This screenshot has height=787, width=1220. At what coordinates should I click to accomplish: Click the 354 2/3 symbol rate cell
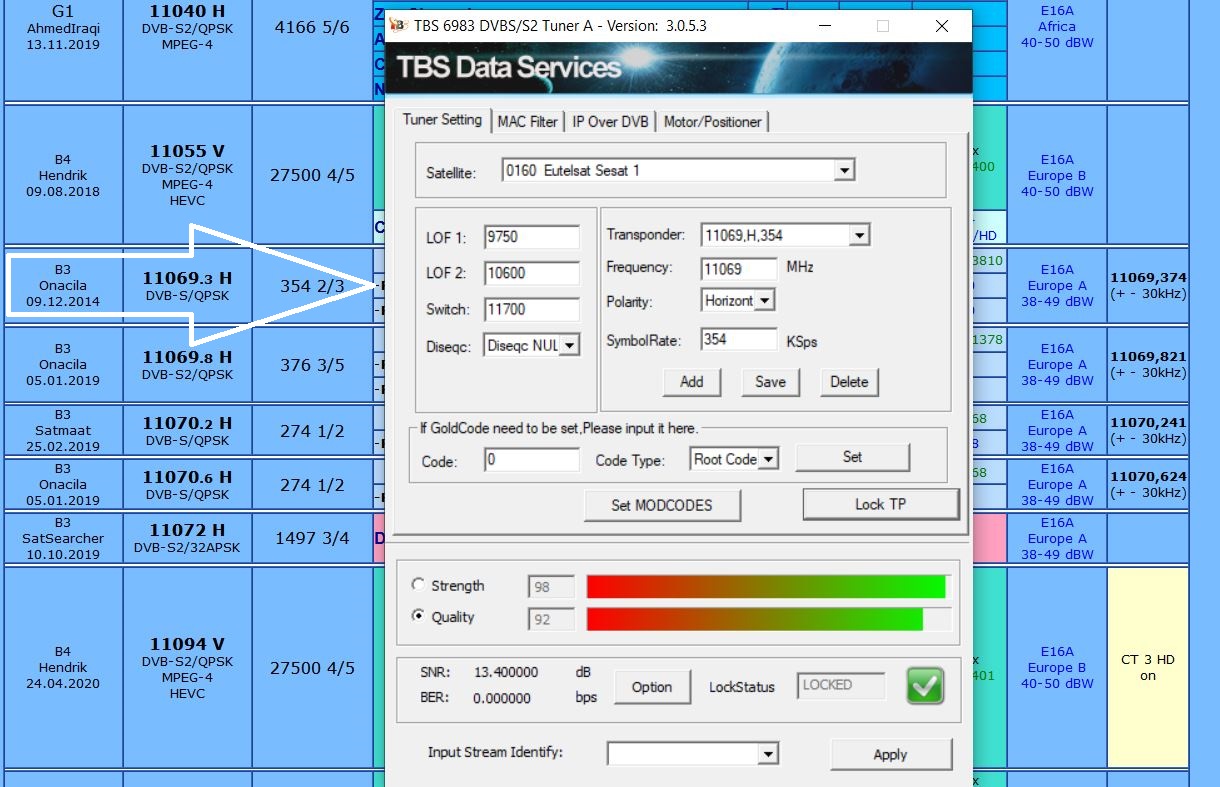click(x=312, y=286)
